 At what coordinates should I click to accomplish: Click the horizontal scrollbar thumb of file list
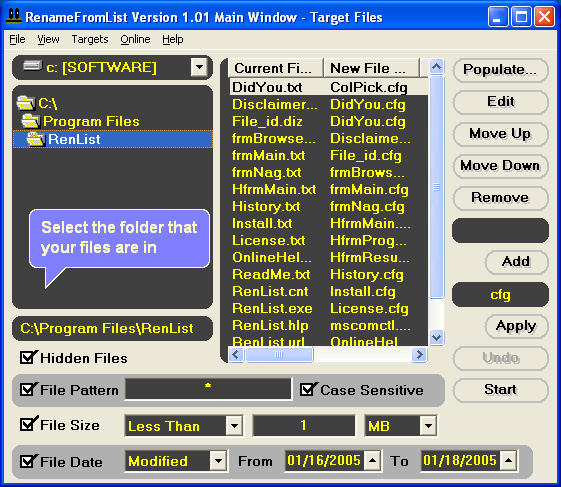279,355
